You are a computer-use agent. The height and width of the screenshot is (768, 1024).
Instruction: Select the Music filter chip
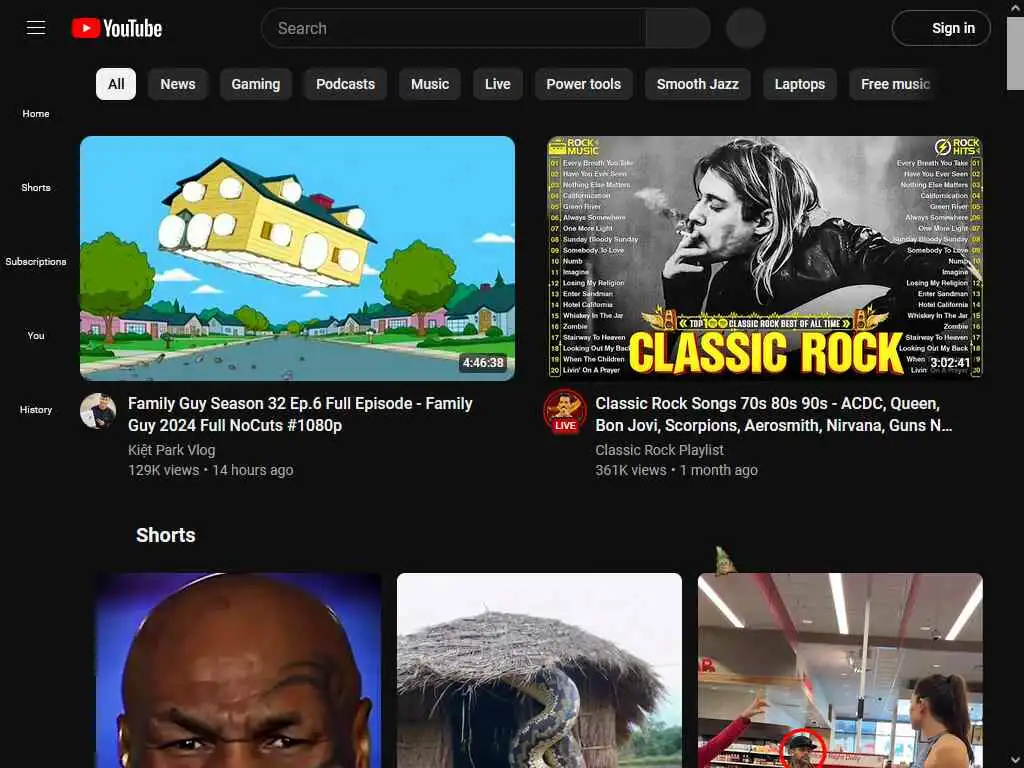430,84
